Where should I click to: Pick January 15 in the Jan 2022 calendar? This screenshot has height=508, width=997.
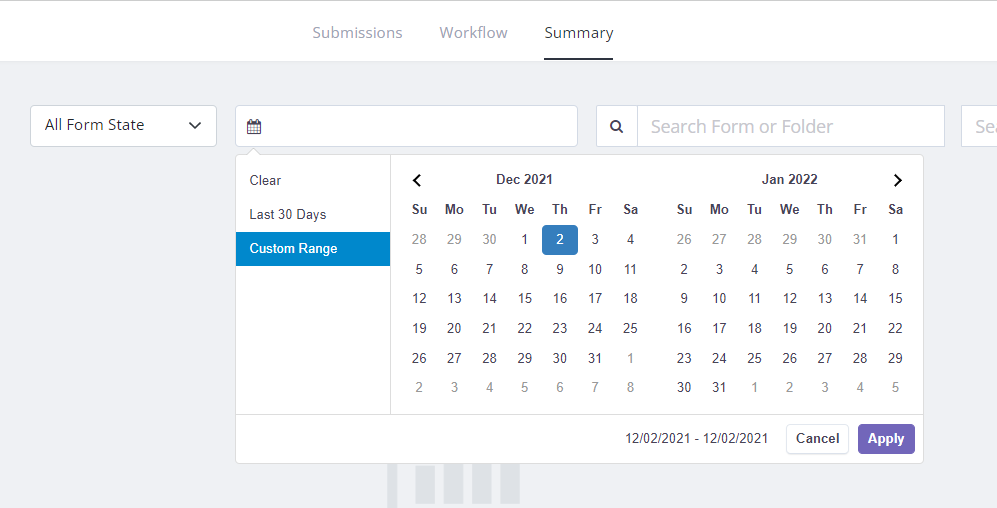click(895, 298)
